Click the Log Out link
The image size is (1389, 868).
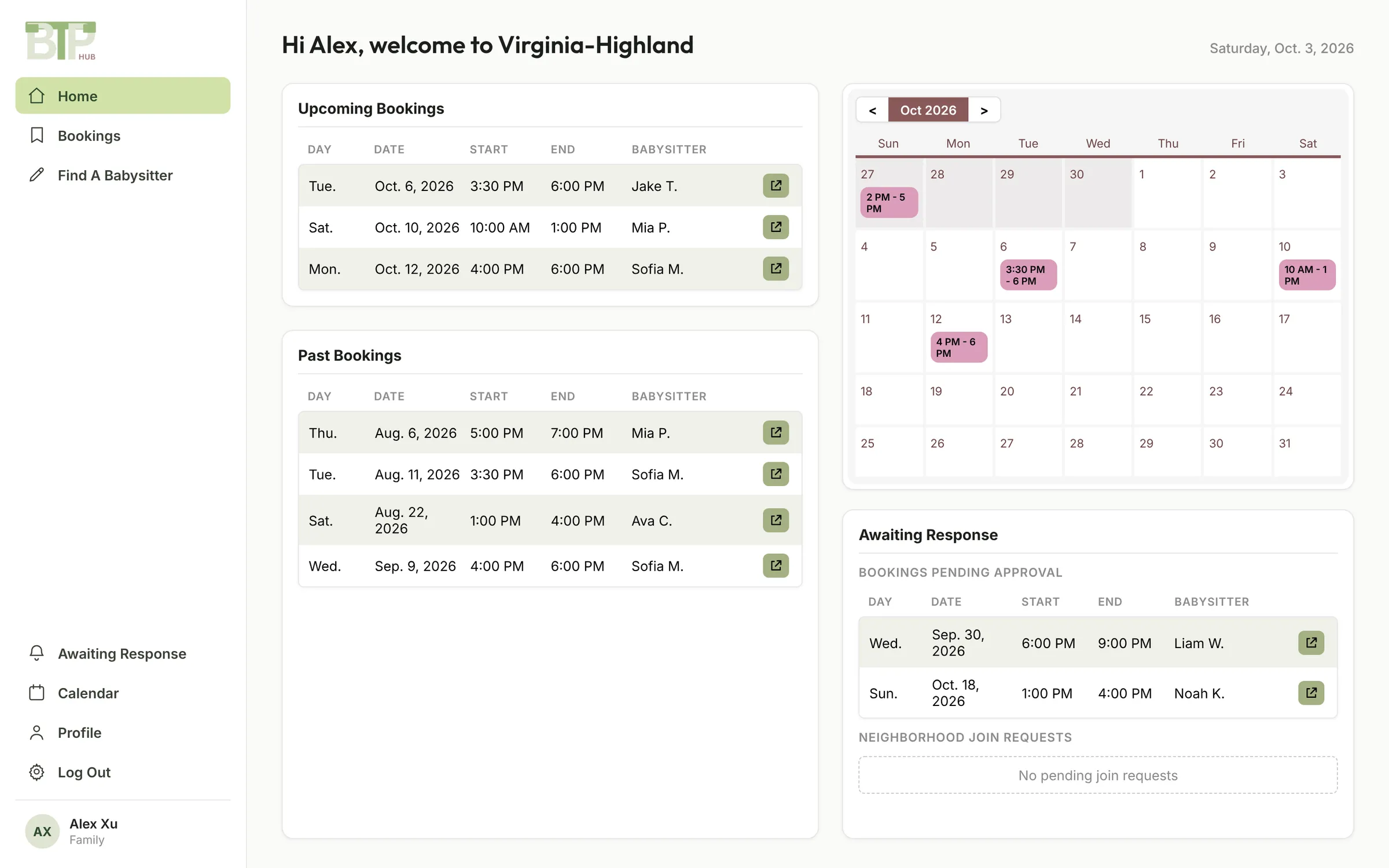coord(123,772)
